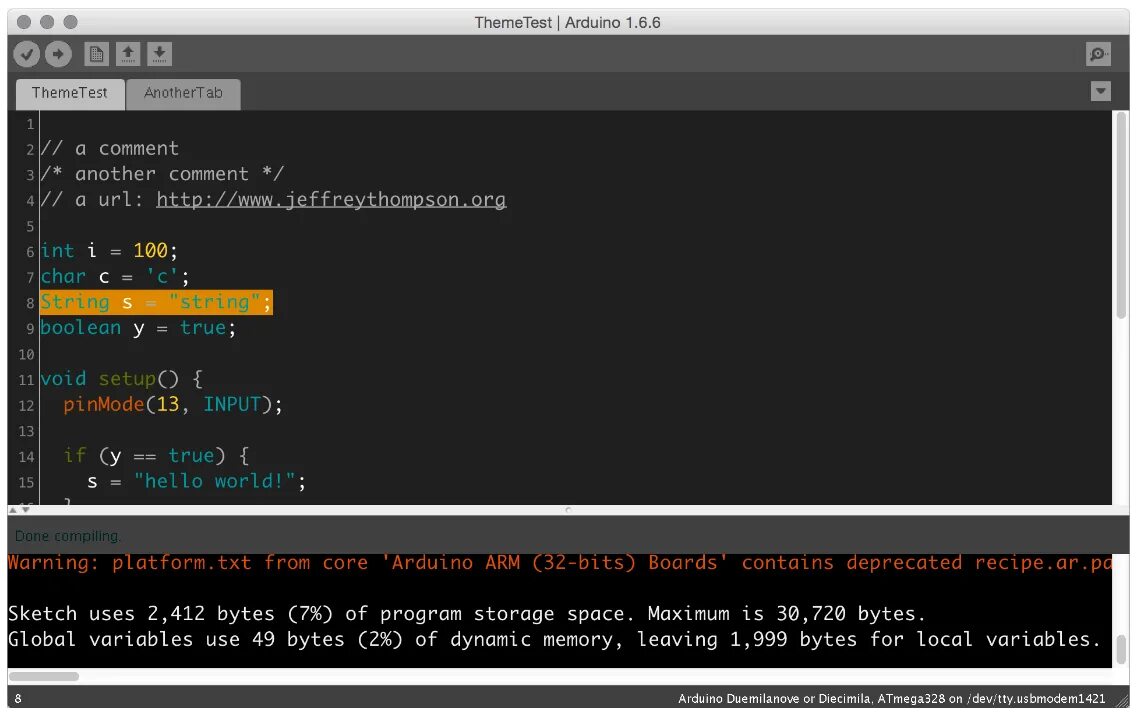The image size is (1137, 716).
Task: Click the 'Sketch uses 2,412 bytes' console line
Action: point(467,614)
